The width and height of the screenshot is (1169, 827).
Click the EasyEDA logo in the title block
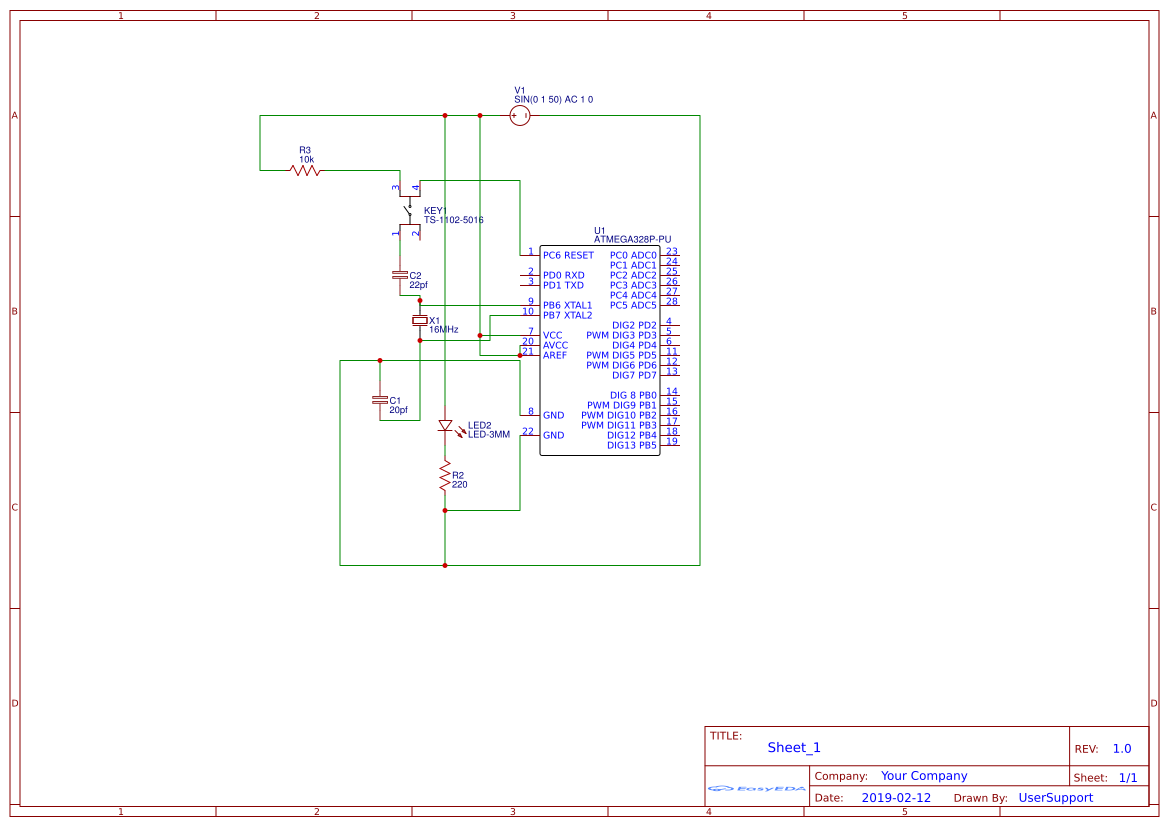coord(755,789)
